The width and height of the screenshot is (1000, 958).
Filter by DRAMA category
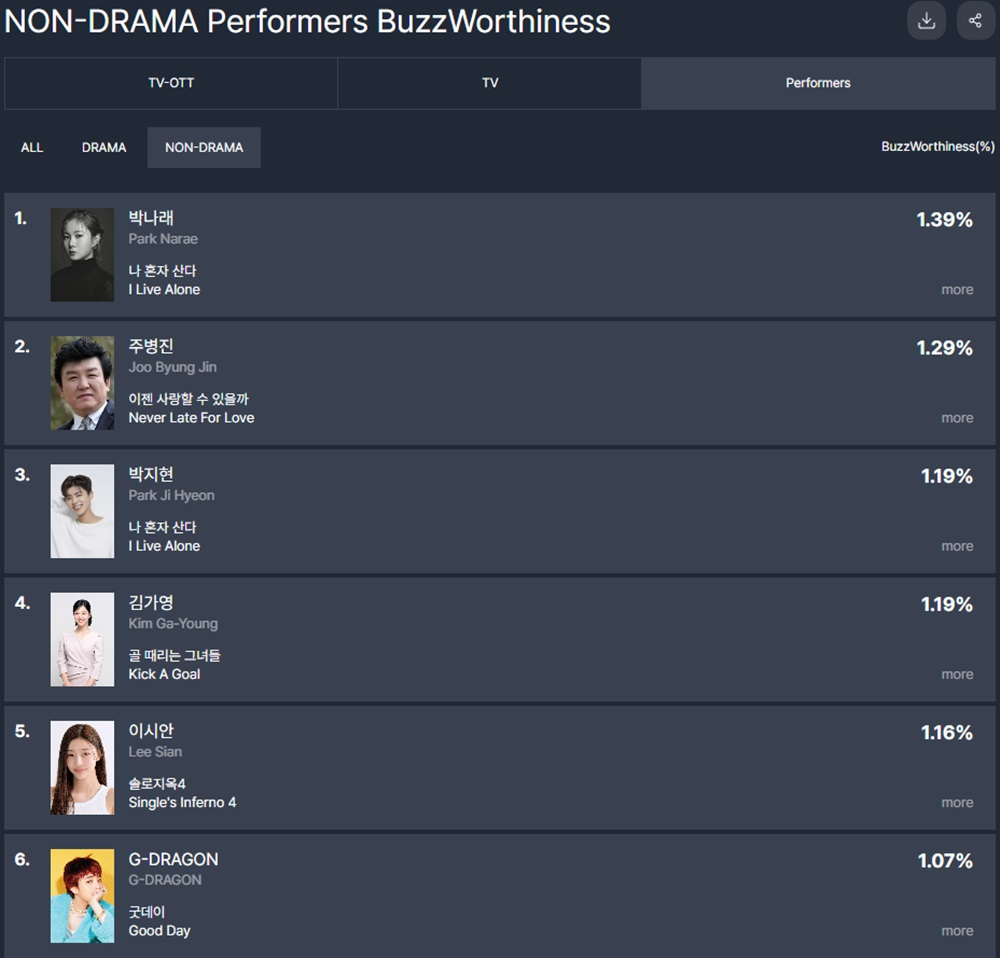point(104,147)
